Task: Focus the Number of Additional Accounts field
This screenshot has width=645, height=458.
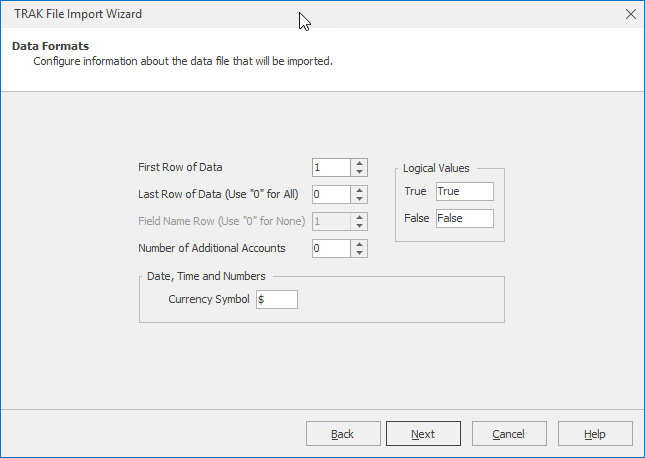Action: coord(331,248)
